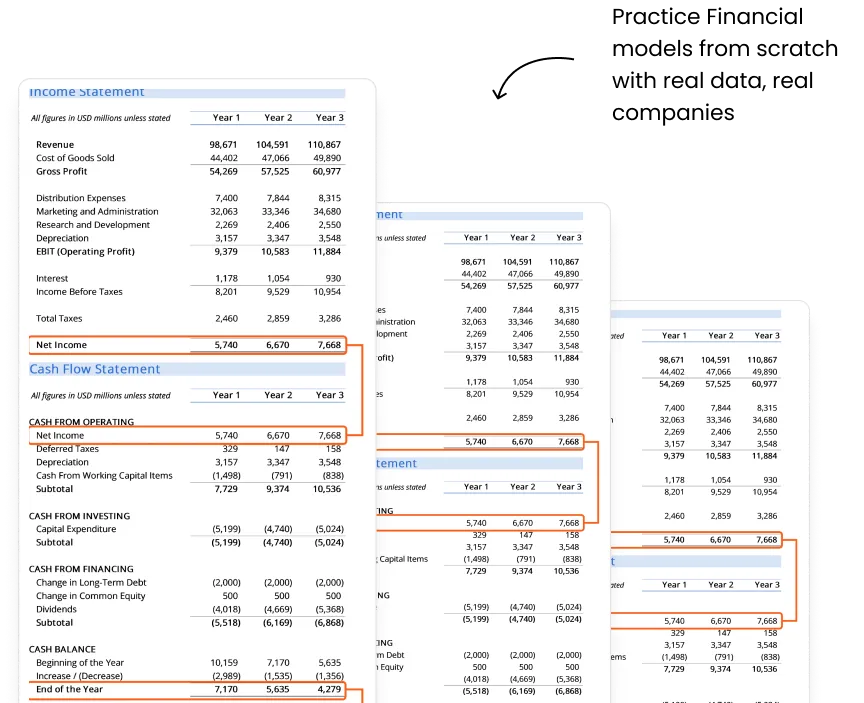Click 'Cash From Working Capital Items' label
The width and height of the screenshot is (864, 703).
[104, 475]
